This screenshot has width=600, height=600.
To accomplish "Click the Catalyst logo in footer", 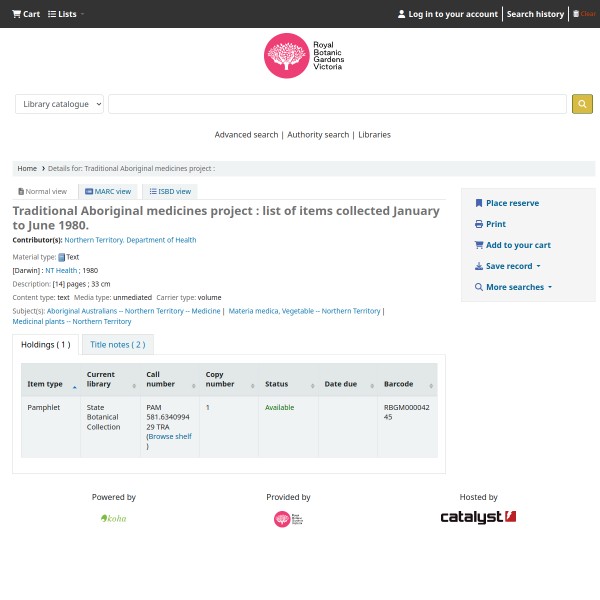I will coord(478,517).
